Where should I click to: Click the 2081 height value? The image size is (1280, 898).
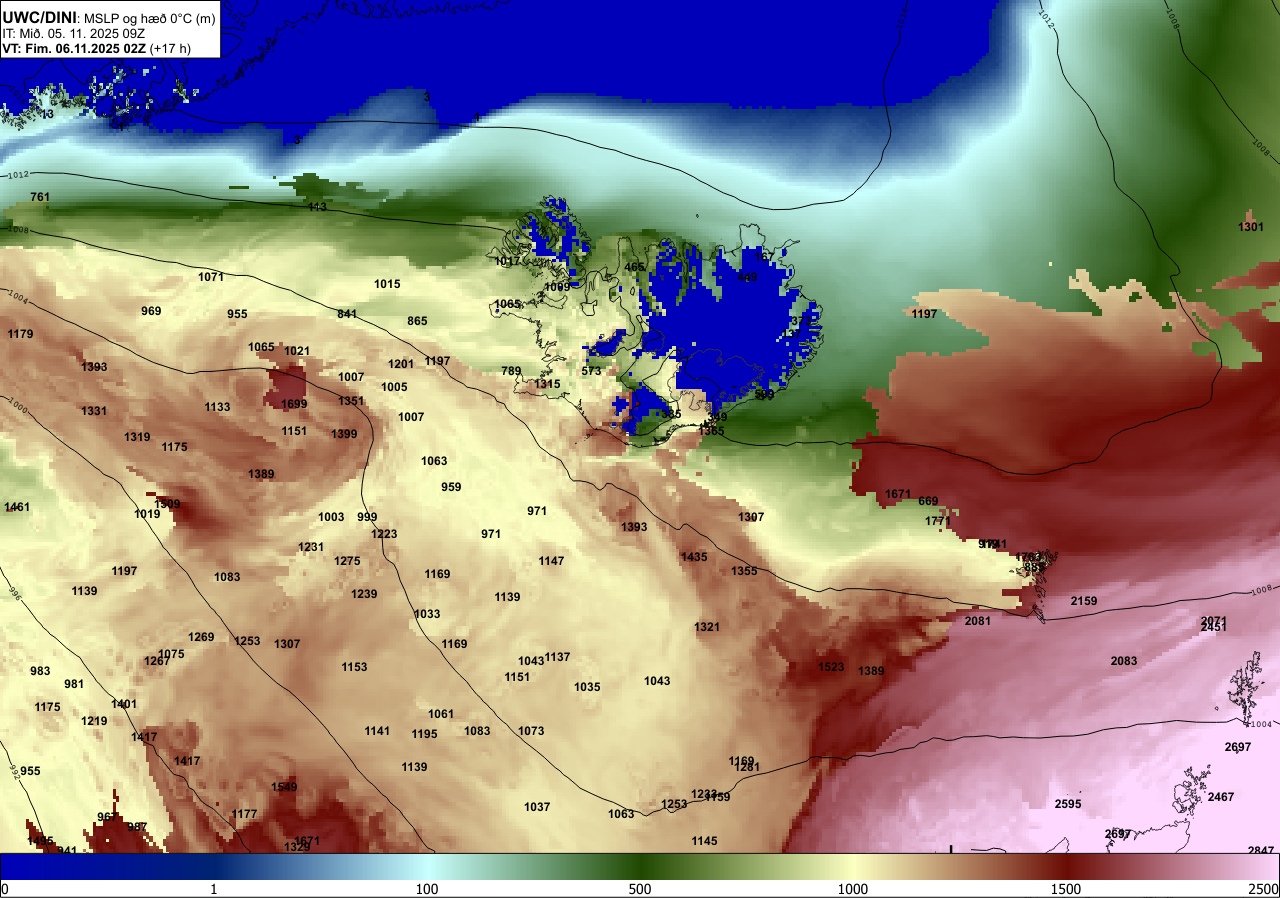click(x=977, y=621)
